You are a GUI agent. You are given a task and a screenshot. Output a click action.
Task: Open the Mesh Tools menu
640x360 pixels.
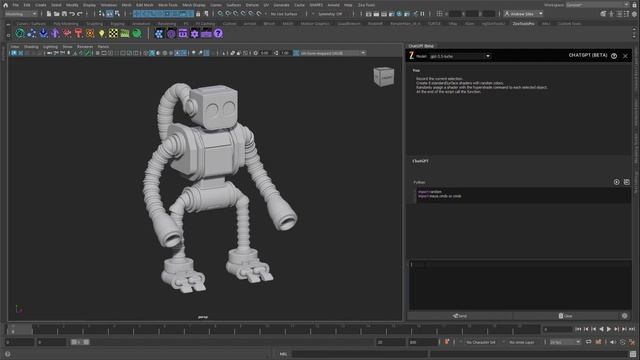click(168, 5)
